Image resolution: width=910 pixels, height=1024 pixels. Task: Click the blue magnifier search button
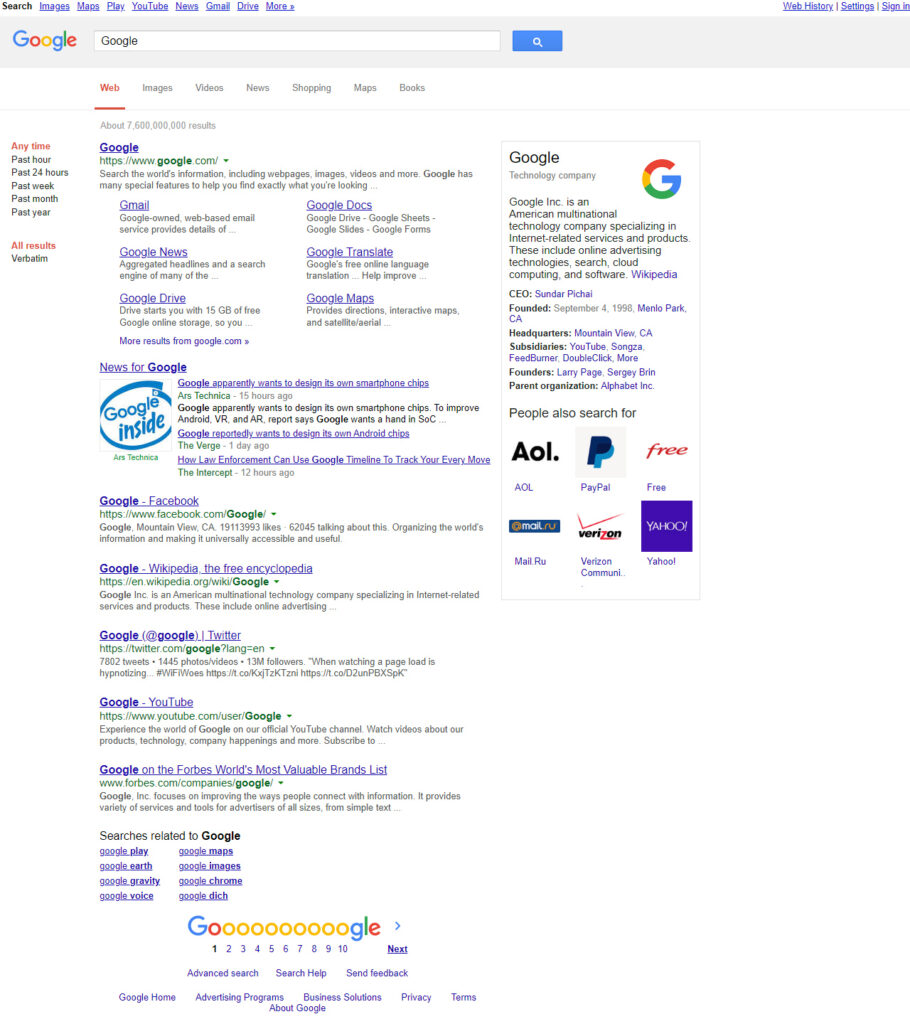537,41
